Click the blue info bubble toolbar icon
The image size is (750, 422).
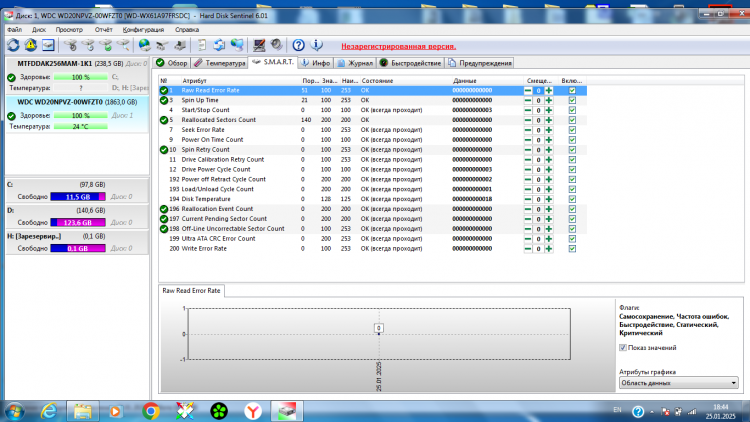click(x=316, y=45)
